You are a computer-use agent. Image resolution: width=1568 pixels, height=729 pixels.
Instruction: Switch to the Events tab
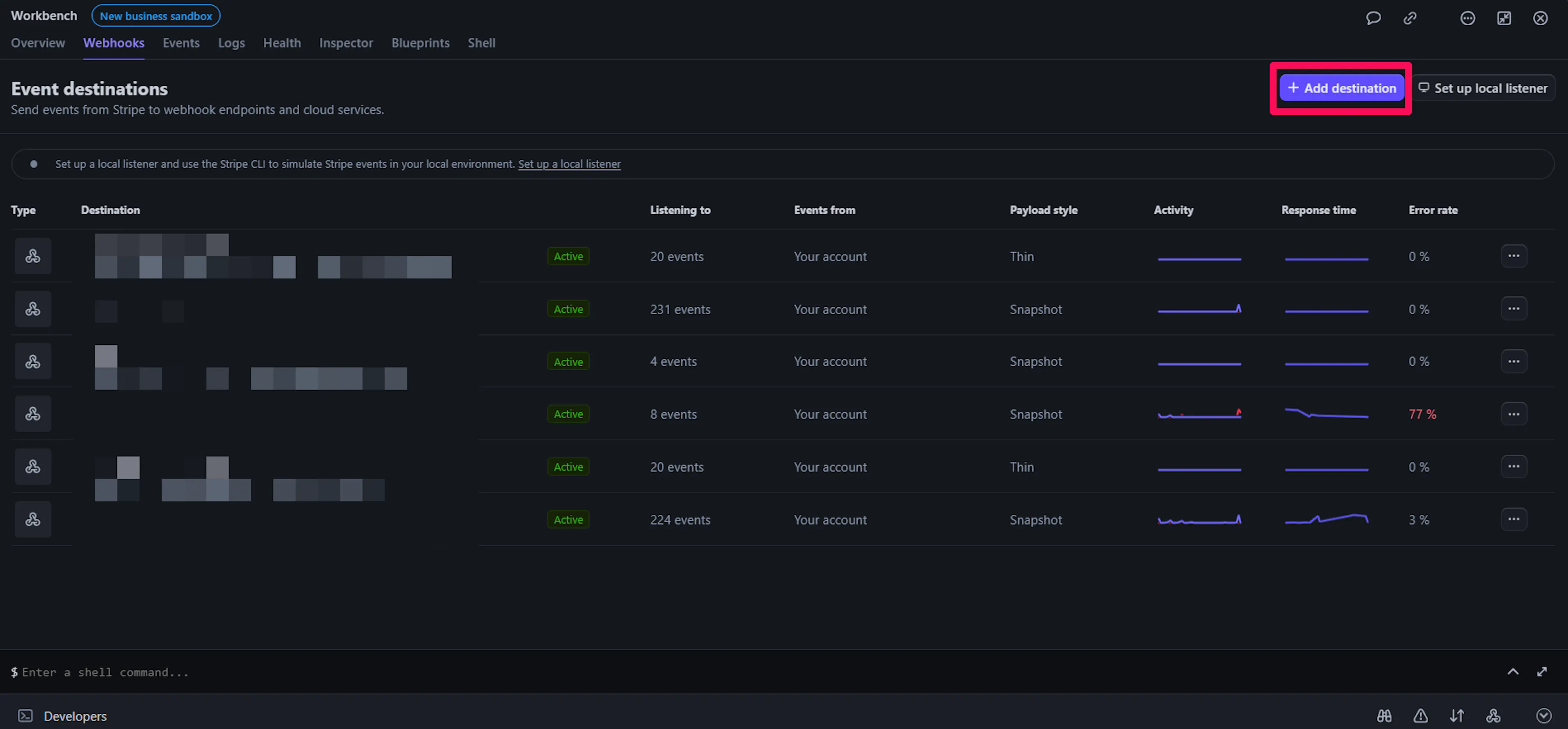pos(181,43)
